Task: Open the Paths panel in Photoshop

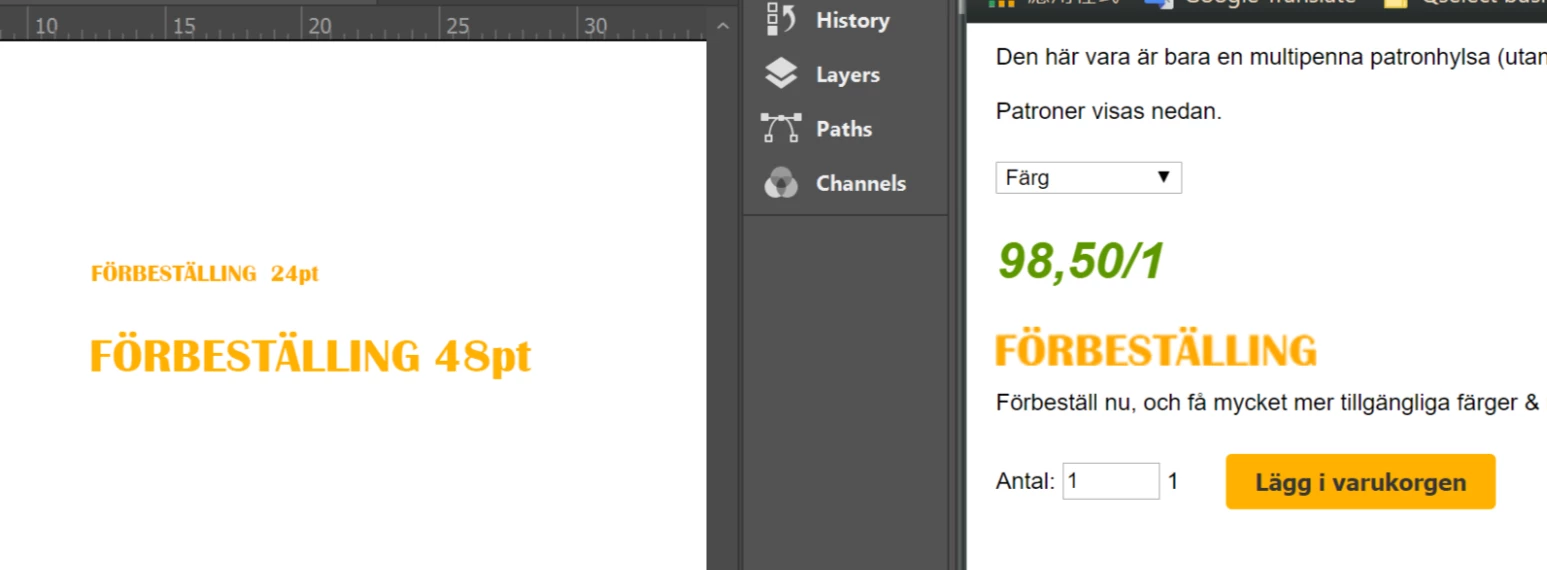Action: [818, 128]
